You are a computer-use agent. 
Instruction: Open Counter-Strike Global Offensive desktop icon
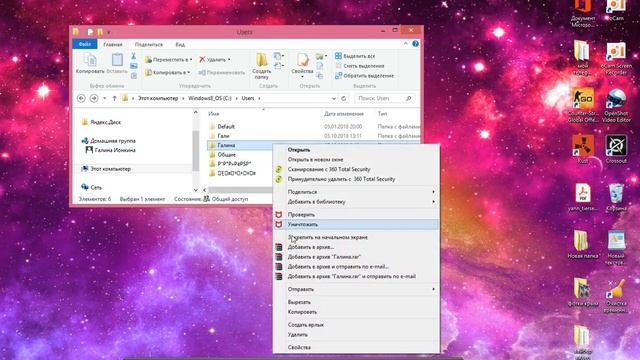coord(583,105)
